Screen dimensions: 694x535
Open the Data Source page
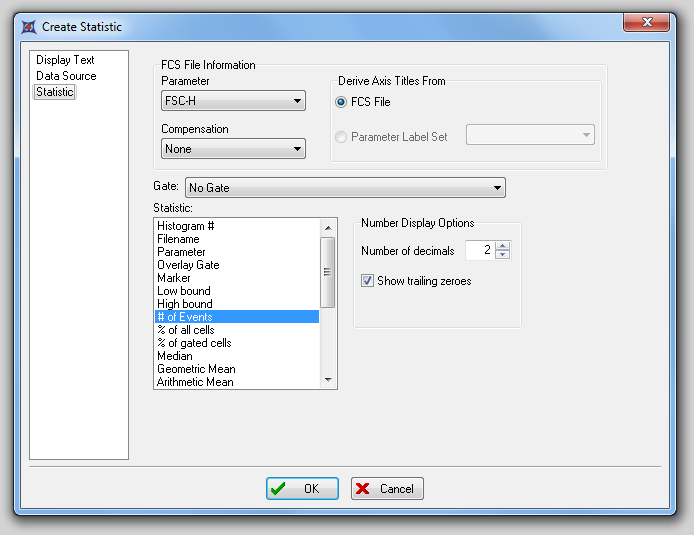pos(66,76)
